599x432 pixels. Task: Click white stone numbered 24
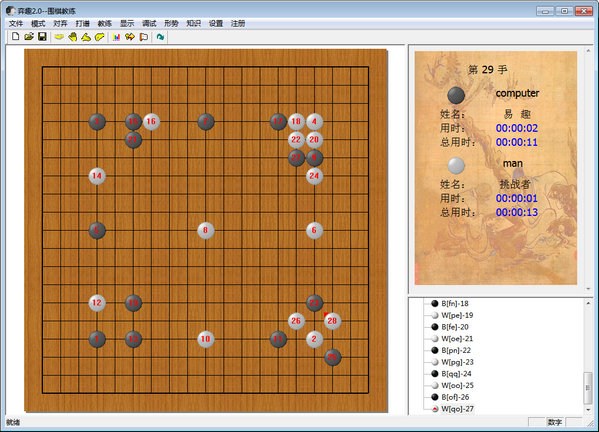coord(314,176)
